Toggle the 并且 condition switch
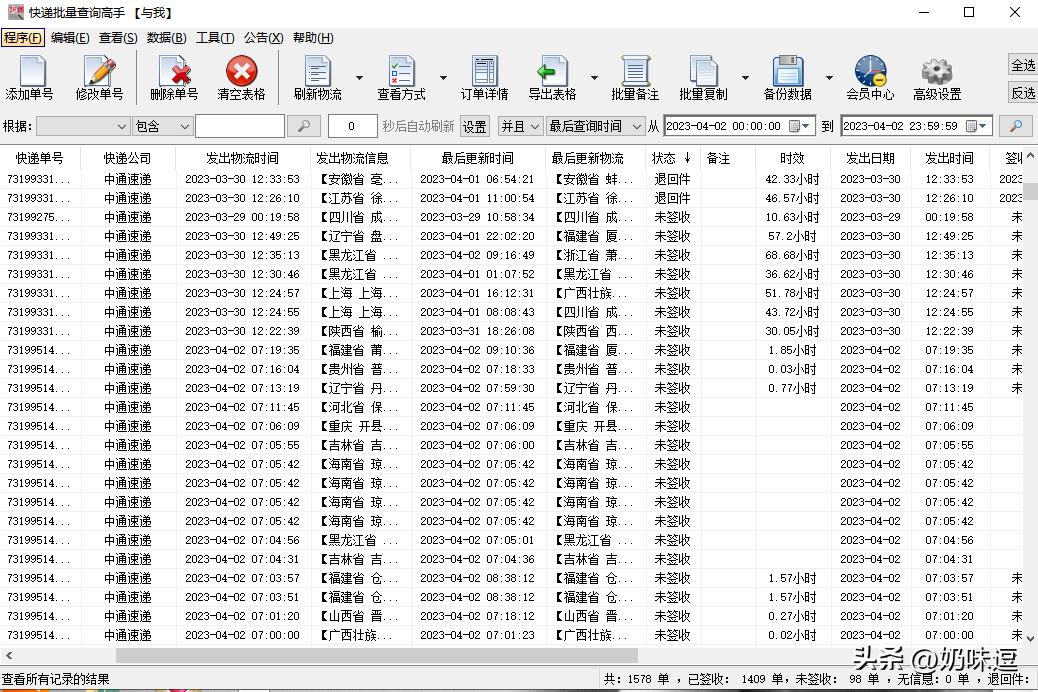 pyautogui.click(x=519, y=126)
